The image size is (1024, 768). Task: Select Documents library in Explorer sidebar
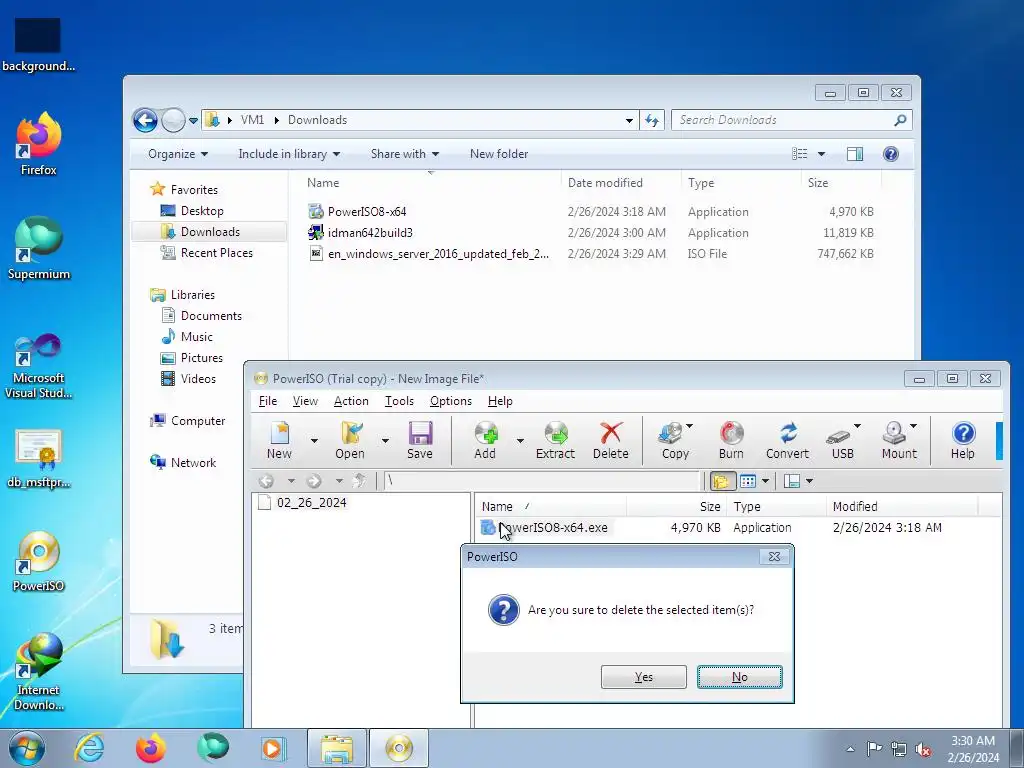pyautogui.click(x=211, y=315)
